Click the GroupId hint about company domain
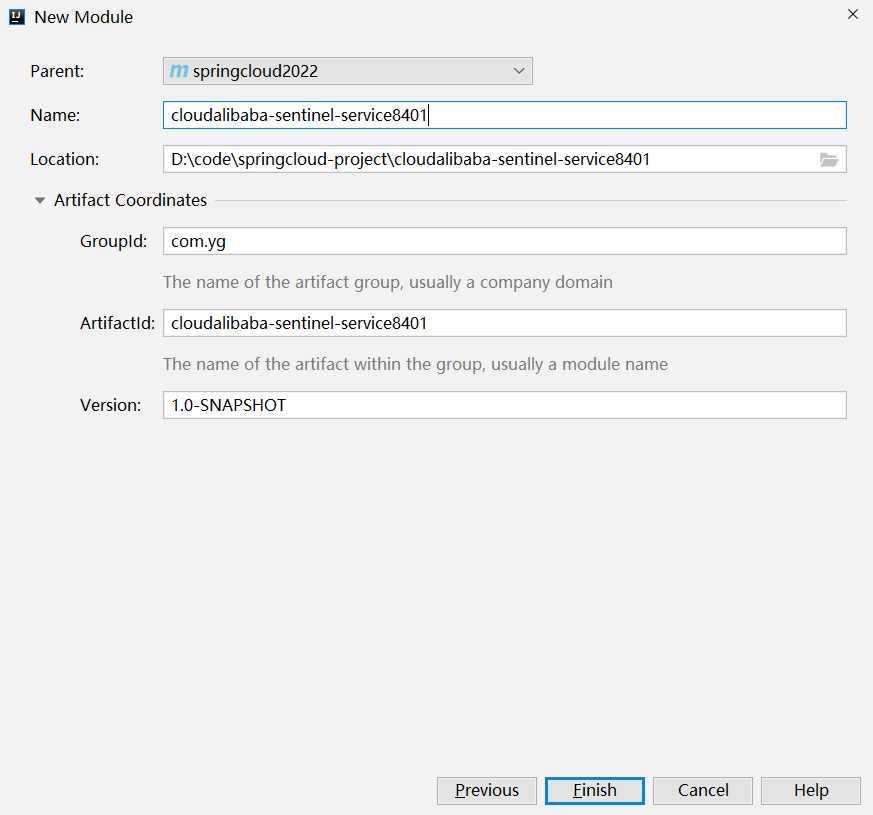Image resolution: width=873 pixels, height=815 pixels. 388,282
